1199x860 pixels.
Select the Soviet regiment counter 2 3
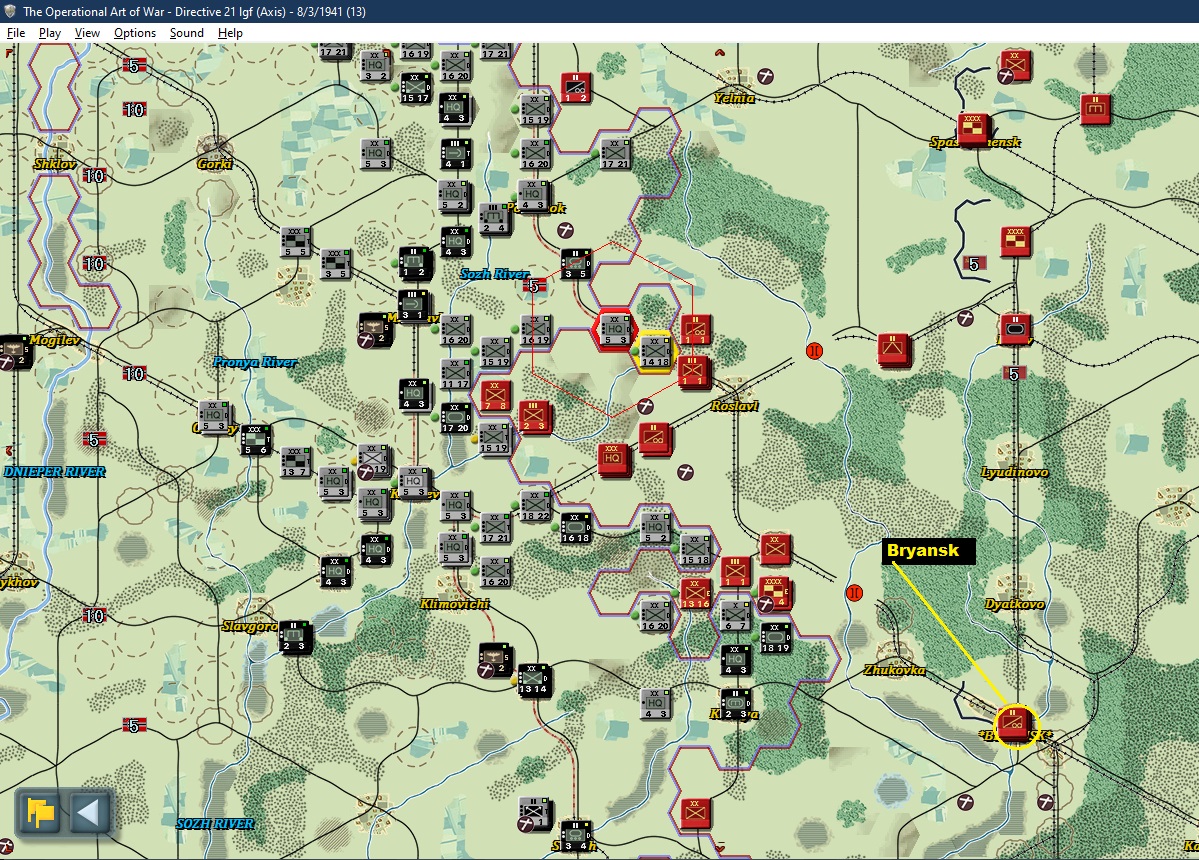[x=535, y=417]
